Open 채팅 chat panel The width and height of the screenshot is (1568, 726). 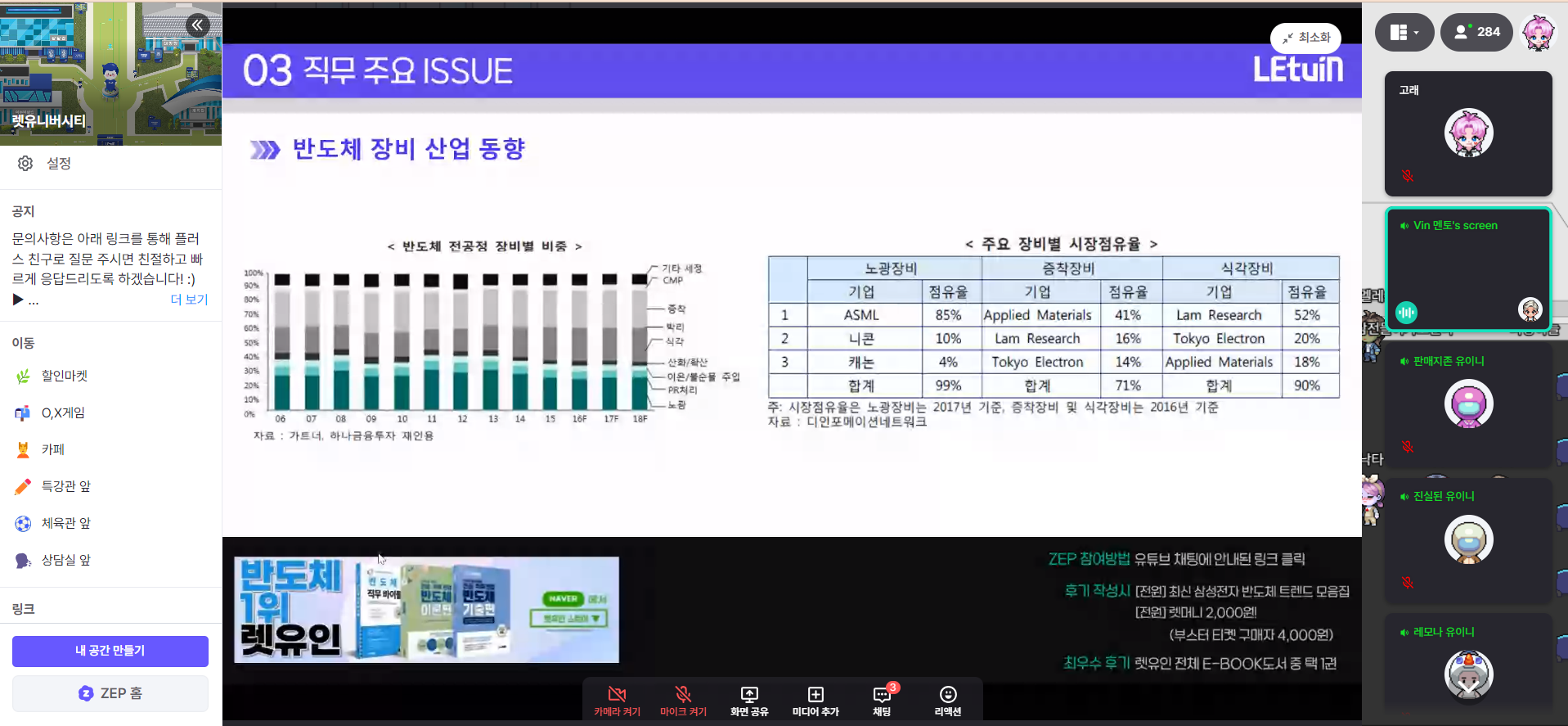tap(882, 701)
